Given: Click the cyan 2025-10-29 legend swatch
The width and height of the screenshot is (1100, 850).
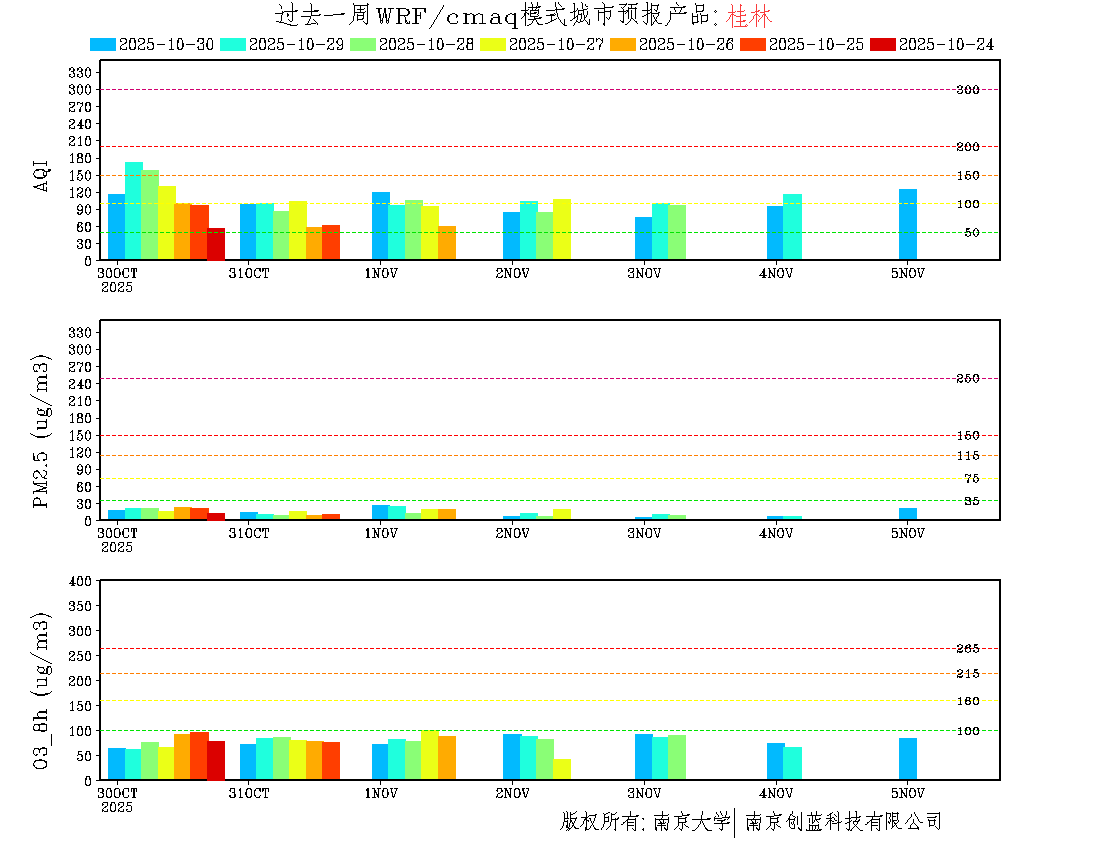Looking at the screenshot, I should (233, 44).
